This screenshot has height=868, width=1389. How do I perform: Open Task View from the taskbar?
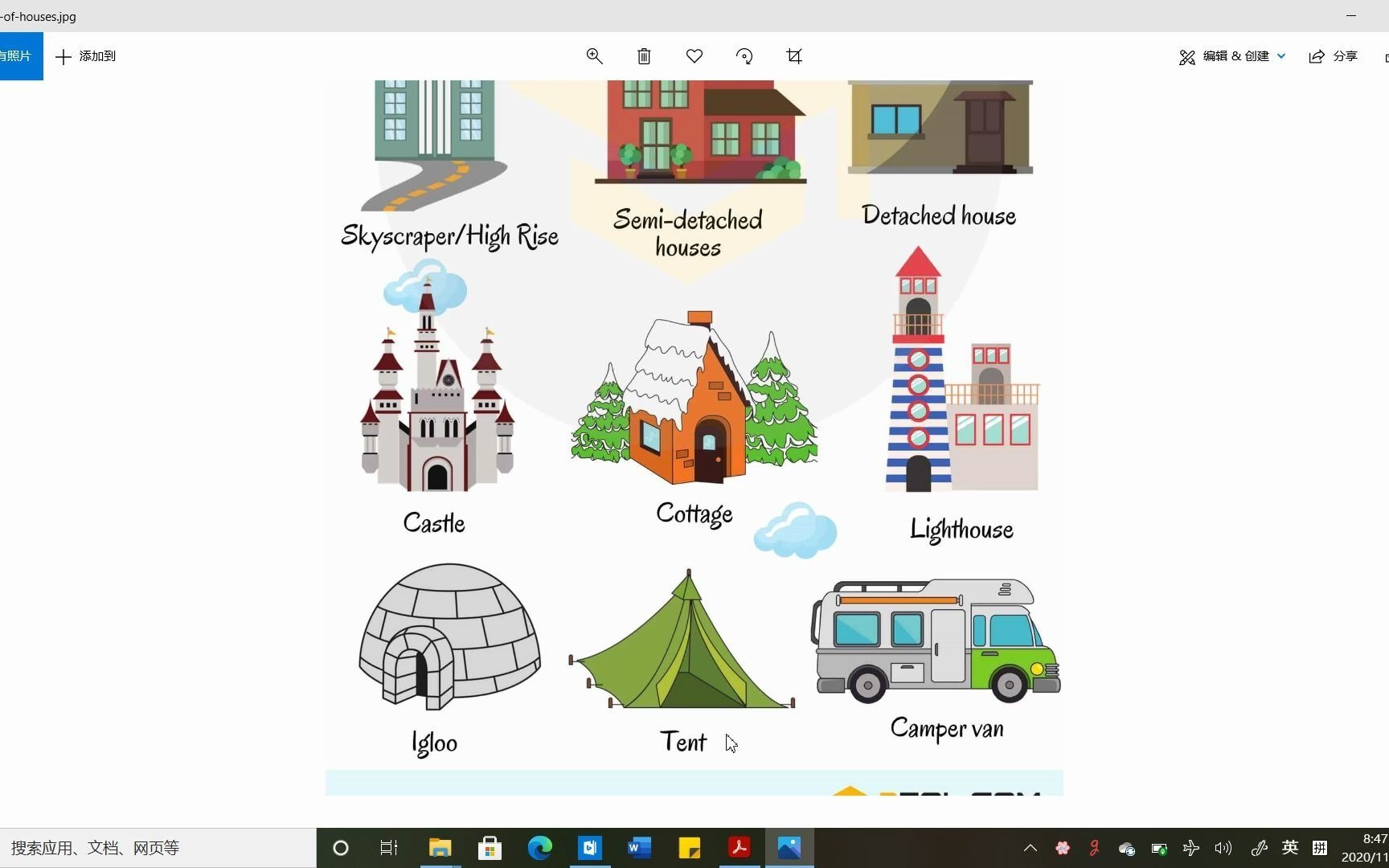[x=389, y=848]
